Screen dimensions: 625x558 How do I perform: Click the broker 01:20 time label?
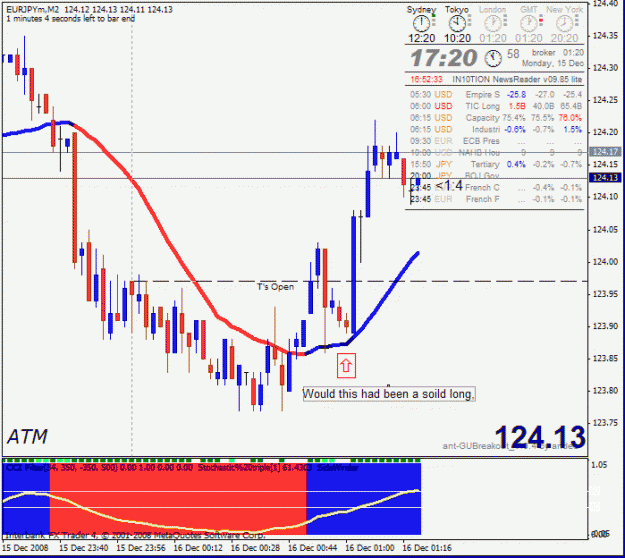point(558,53)
